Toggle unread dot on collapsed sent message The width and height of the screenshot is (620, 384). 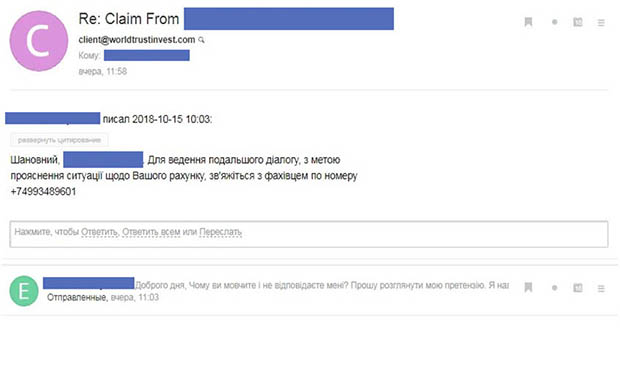click(555, 288)
